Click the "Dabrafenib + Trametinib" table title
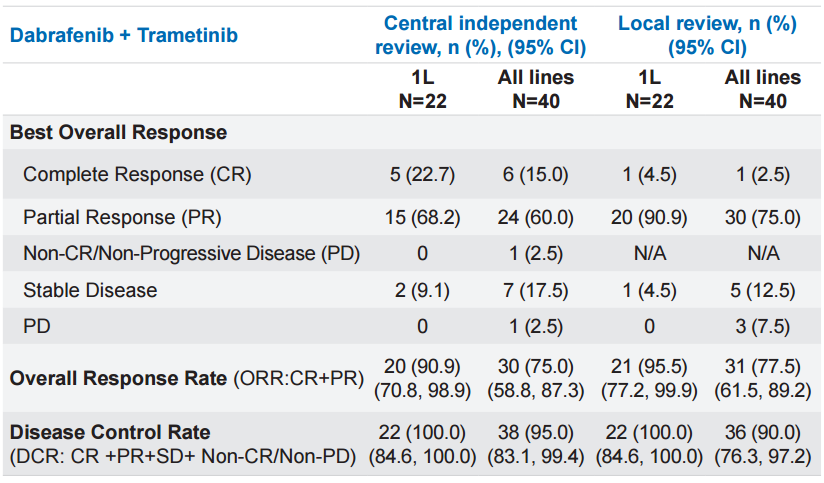 (x=124, y=36)
